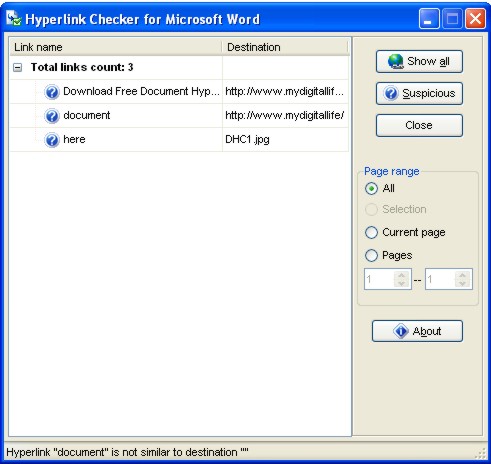
Task: Decrease the ending page number spinner
Action: (462, 283)
